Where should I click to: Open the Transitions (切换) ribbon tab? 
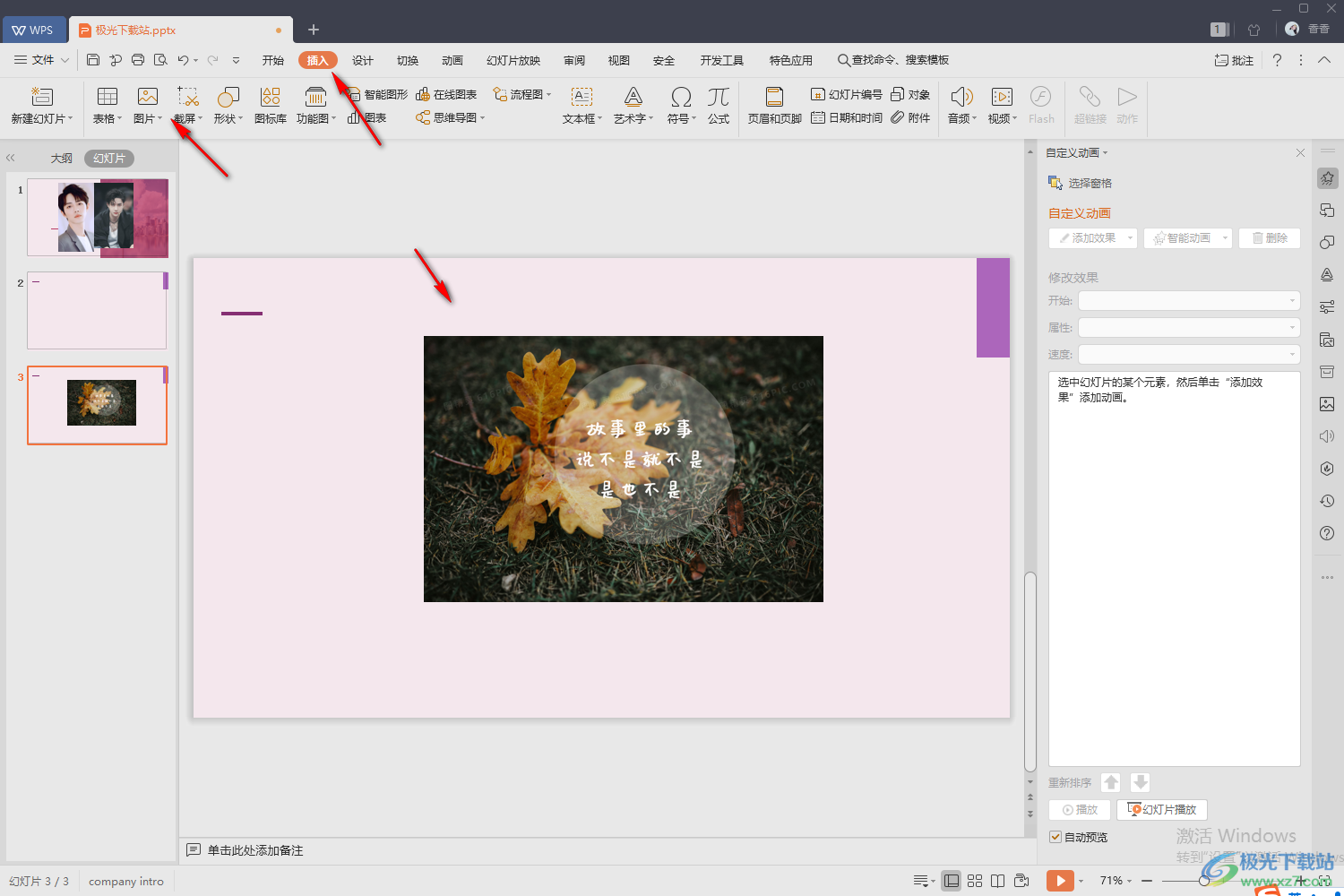(408, 60)
